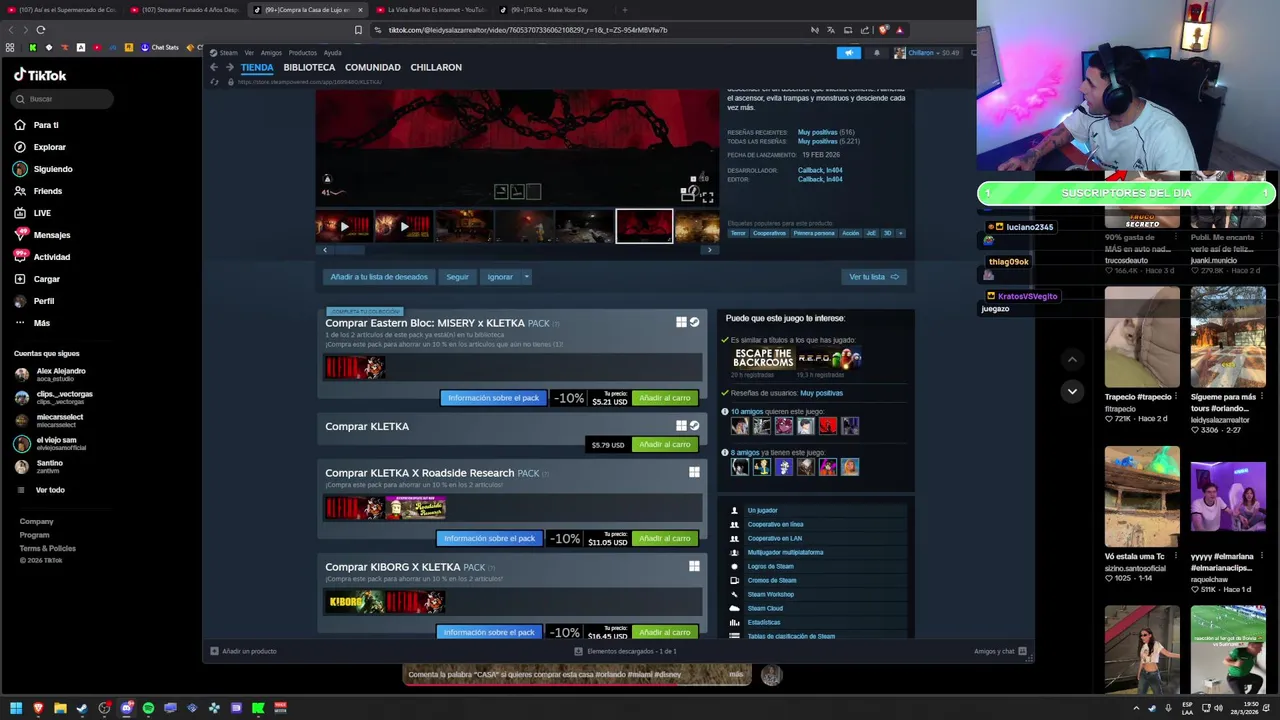Go forward using Steam's forward arrow

[x=229, y=67]
